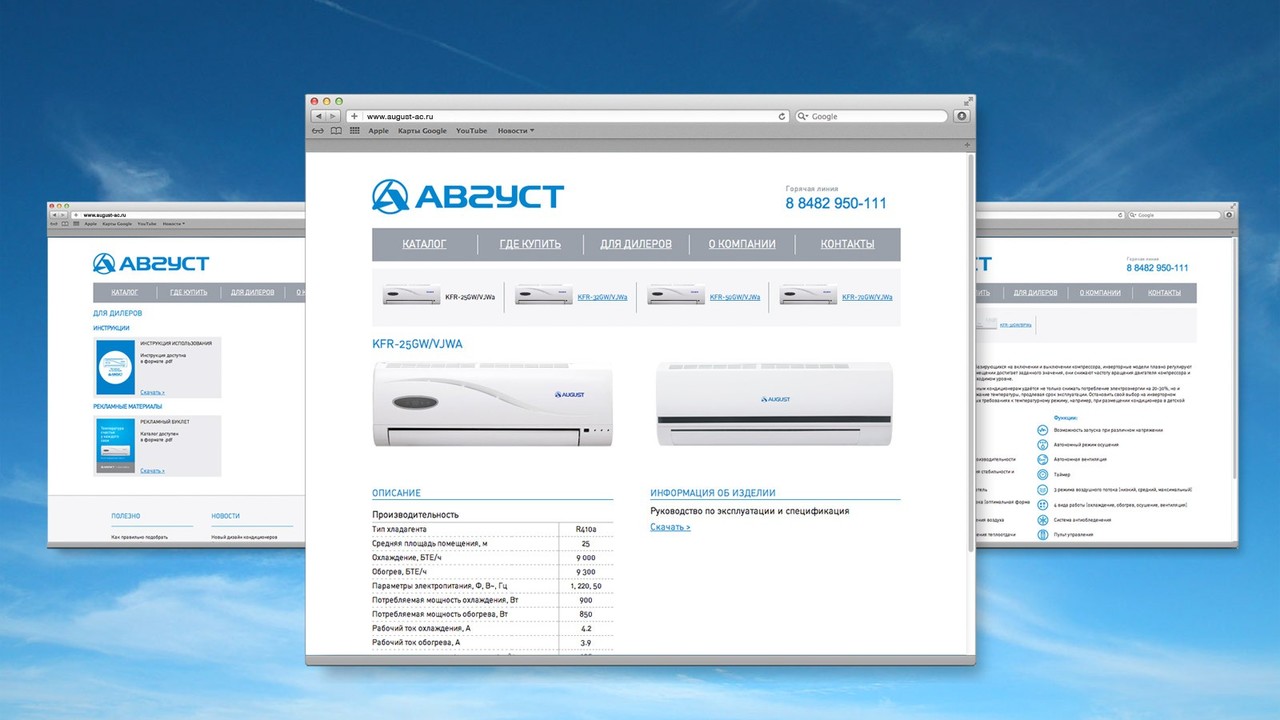
Task: Click the new tab plus at tab bar right
Action: click(966, 145)
